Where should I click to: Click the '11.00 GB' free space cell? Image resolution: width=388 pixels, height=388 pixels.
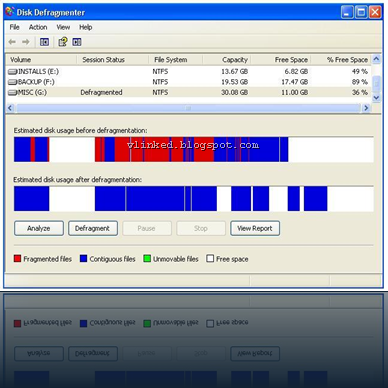pyautogui.click(x=294, y=92)
